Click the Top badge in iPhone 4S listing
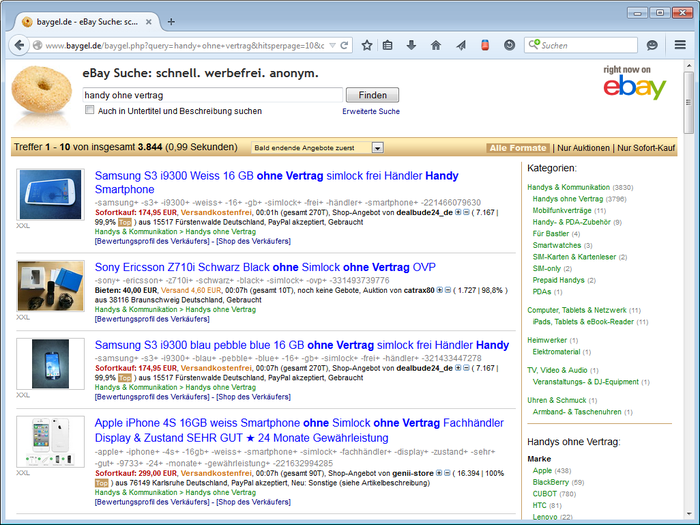700x525 pixels. coord(101,483)
